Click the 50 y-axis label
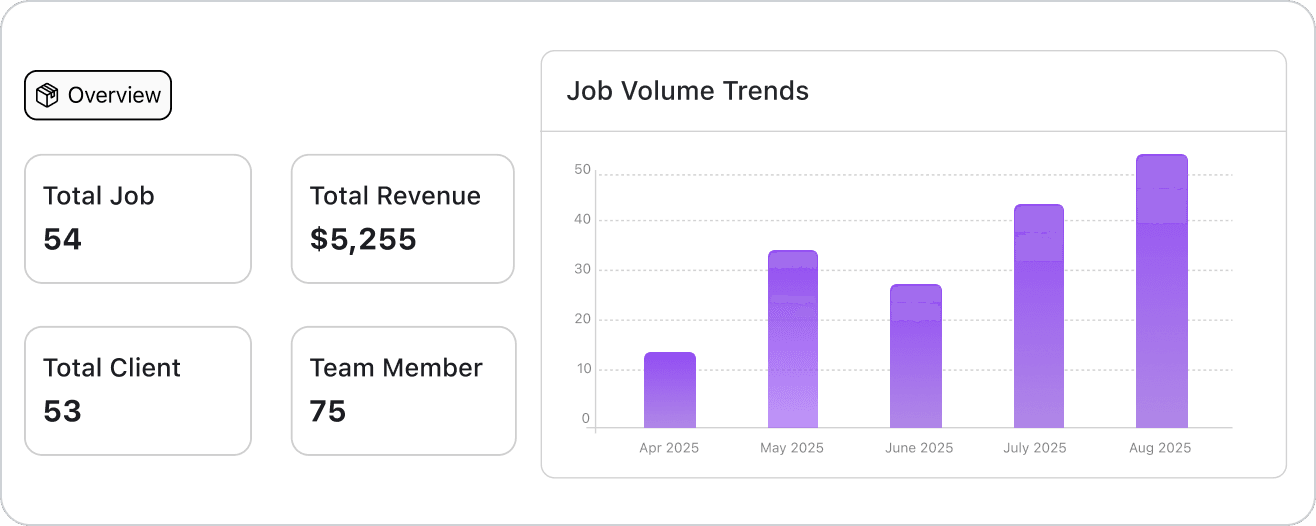1316x526 pixels. point(582,170)
